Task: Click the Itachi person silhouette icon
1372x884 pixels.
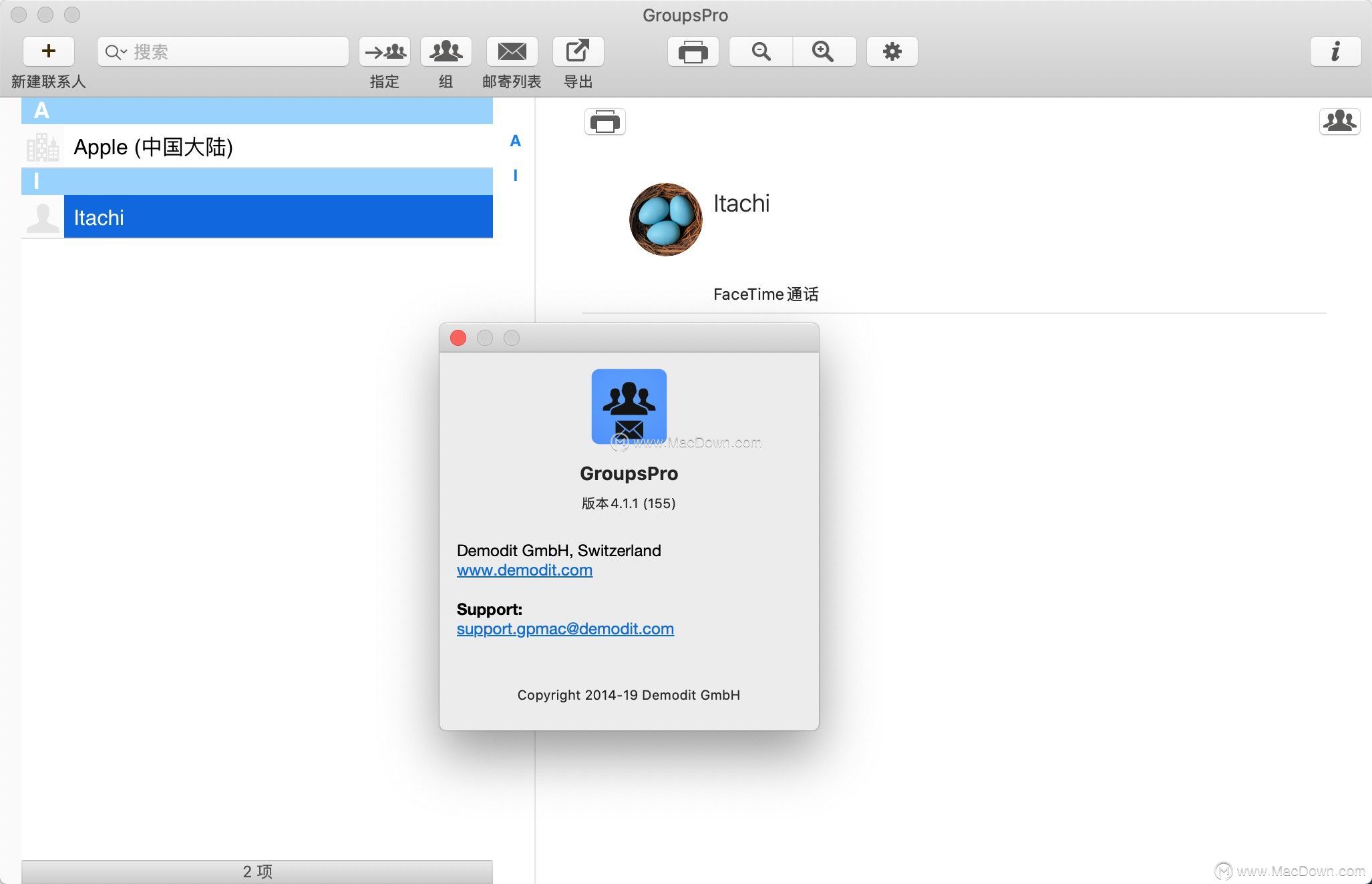Action: click(43, 218)
